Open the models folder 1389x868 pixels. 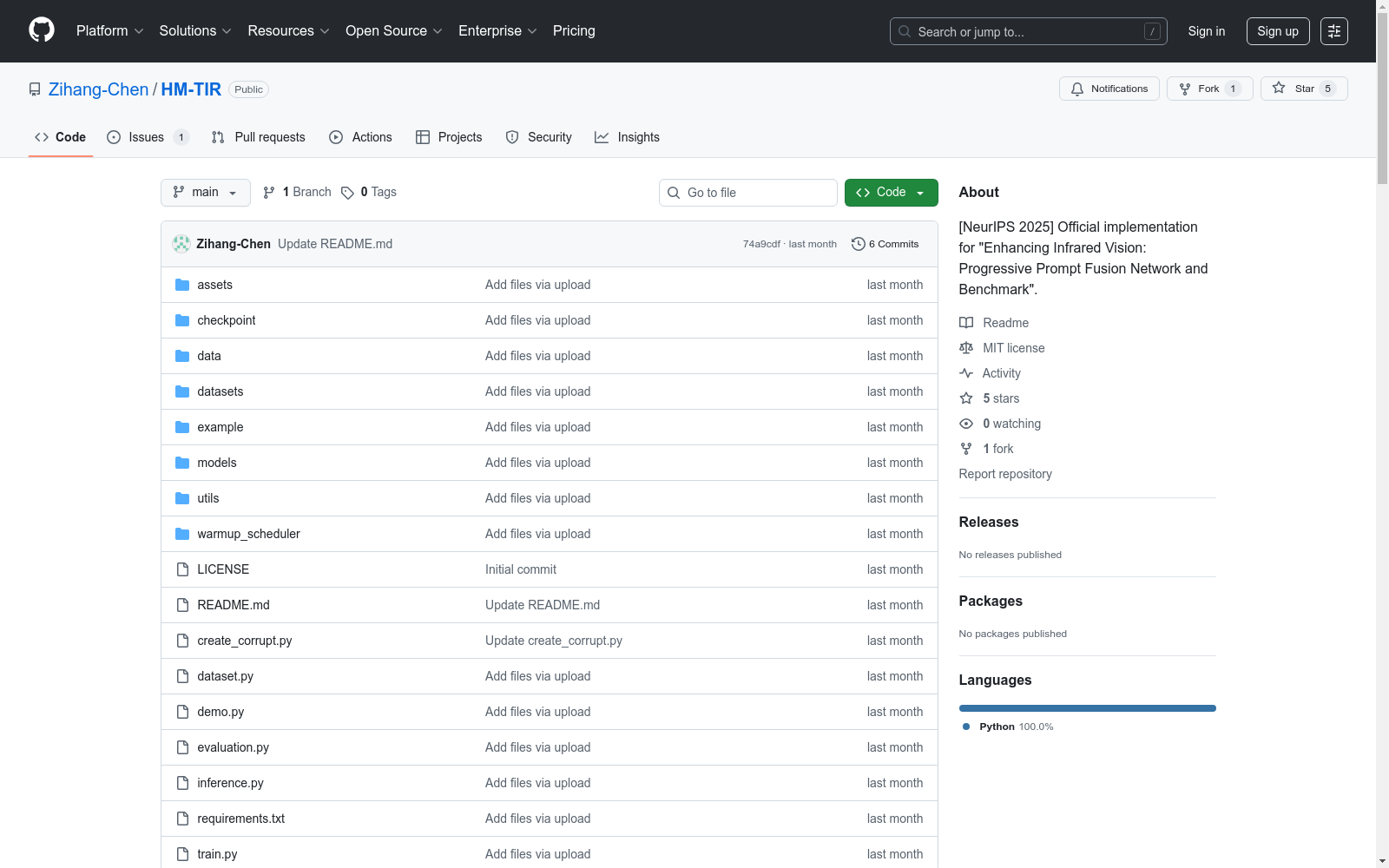tap(217, 463)
